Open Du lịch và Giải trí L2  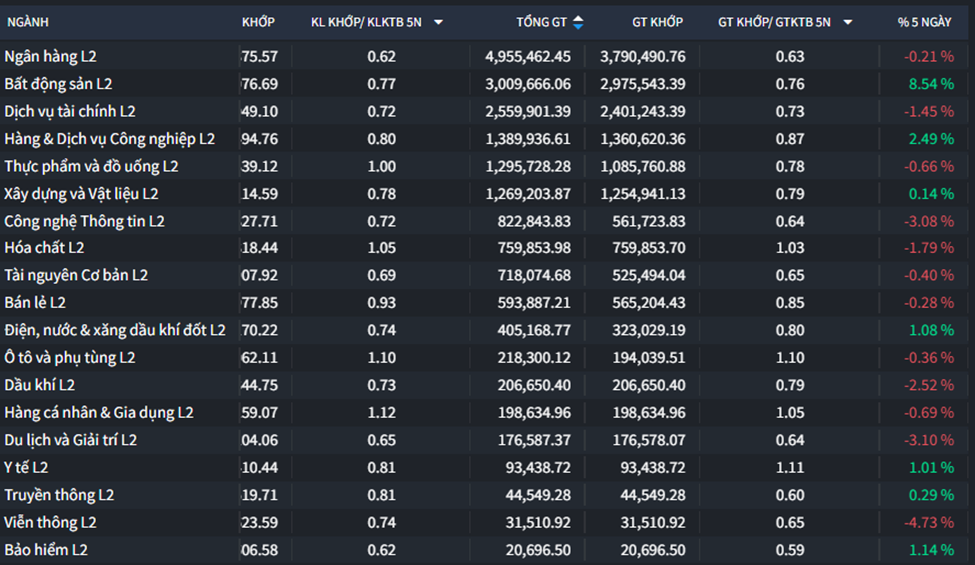[x=70, y=440]
